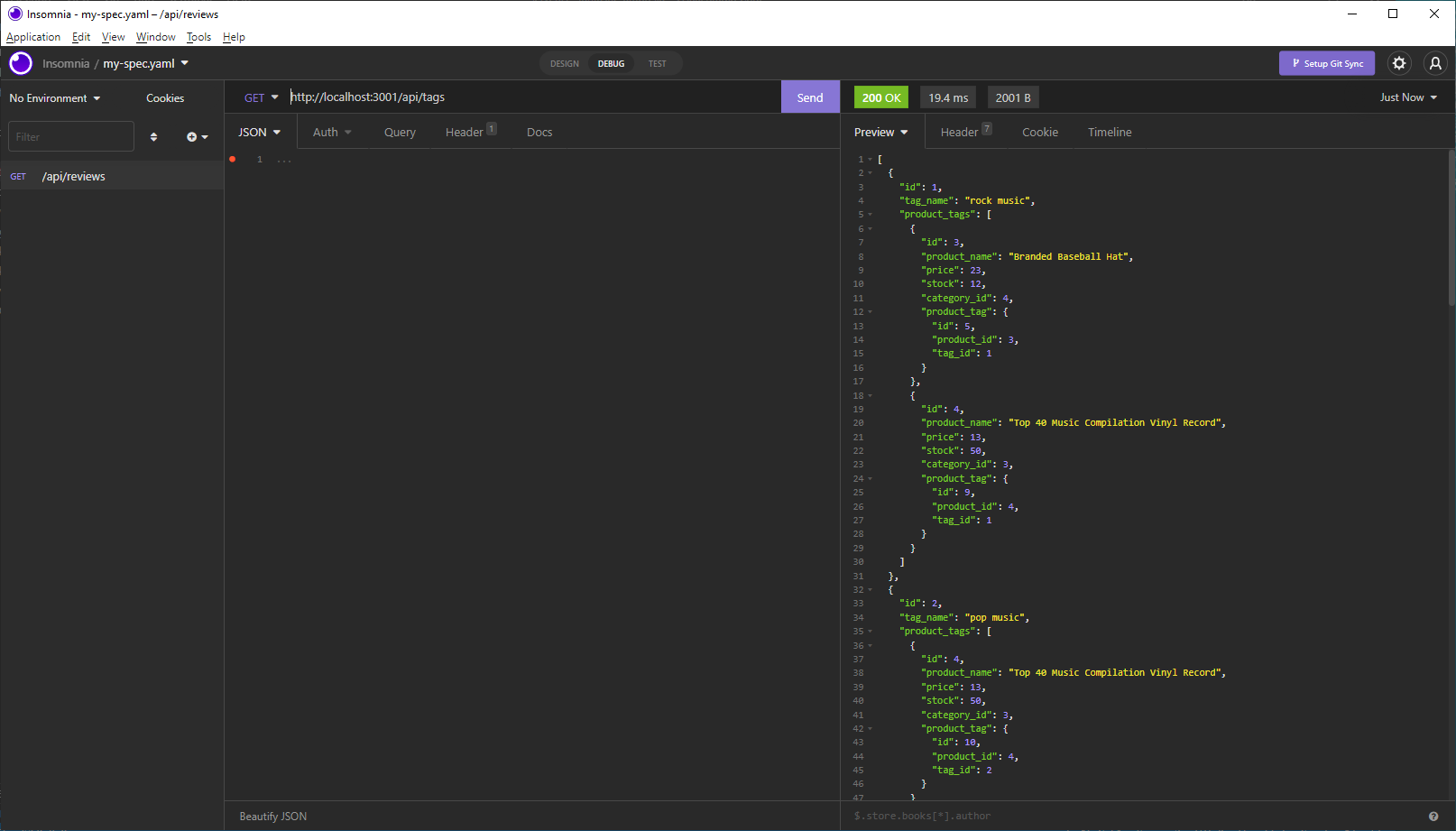The width and height of the screenshot is (1456, 831).
Task: Open the response Timeline tab
Action: tap(1110, 132)
